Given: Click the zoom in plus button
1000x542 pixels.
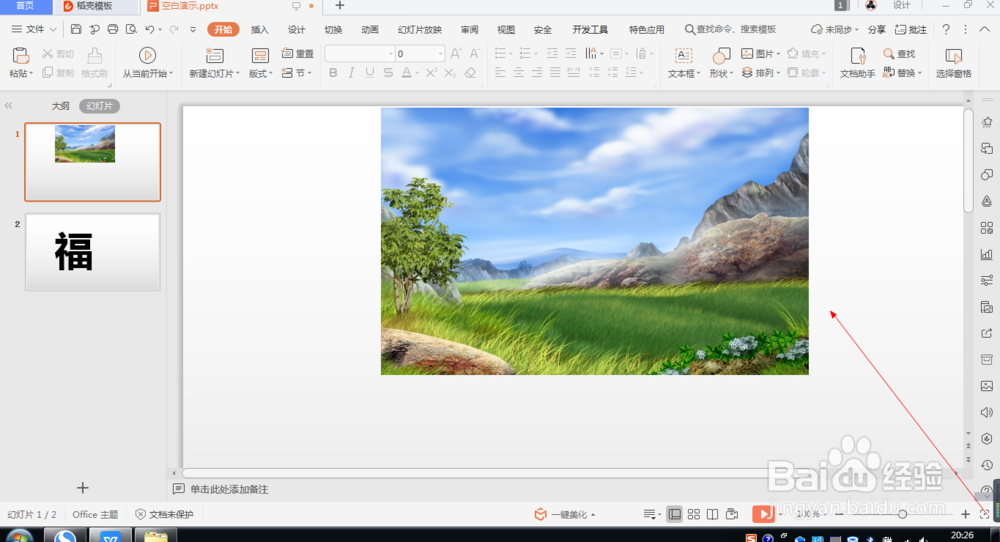Looking at the screenshot, I should click(x=965, y=514).
